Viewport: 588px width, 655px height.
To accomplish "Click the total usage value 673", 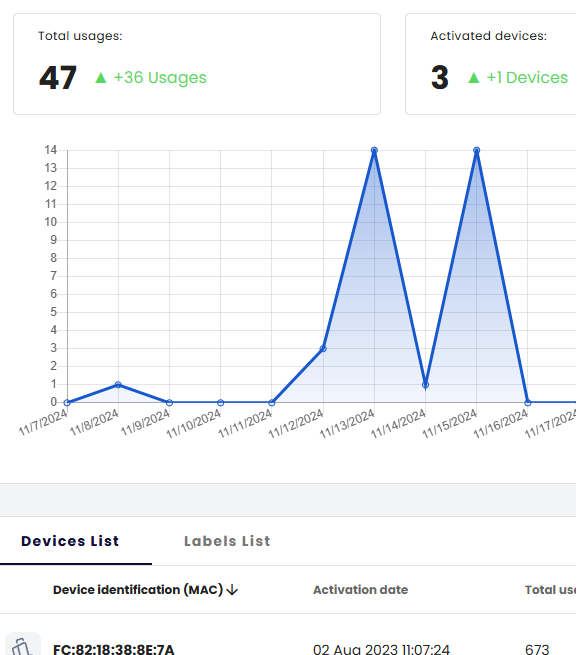I will pos(537,649).
